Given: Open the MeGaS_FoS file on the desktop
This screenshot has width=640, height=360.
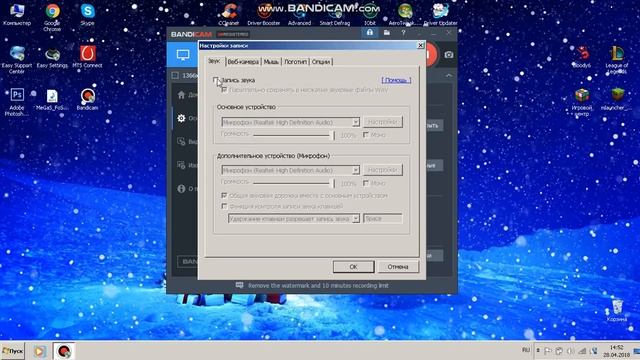Looking at the screenshot, I should tap(52, 99).
